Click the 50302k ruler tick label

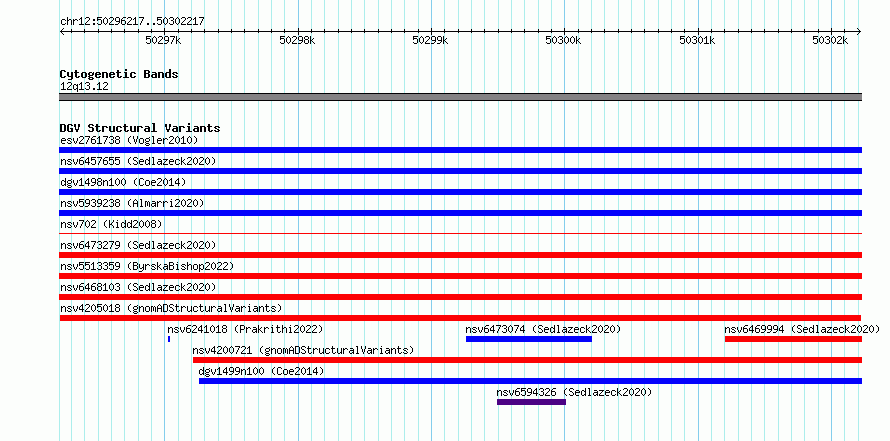coord(830,40)
